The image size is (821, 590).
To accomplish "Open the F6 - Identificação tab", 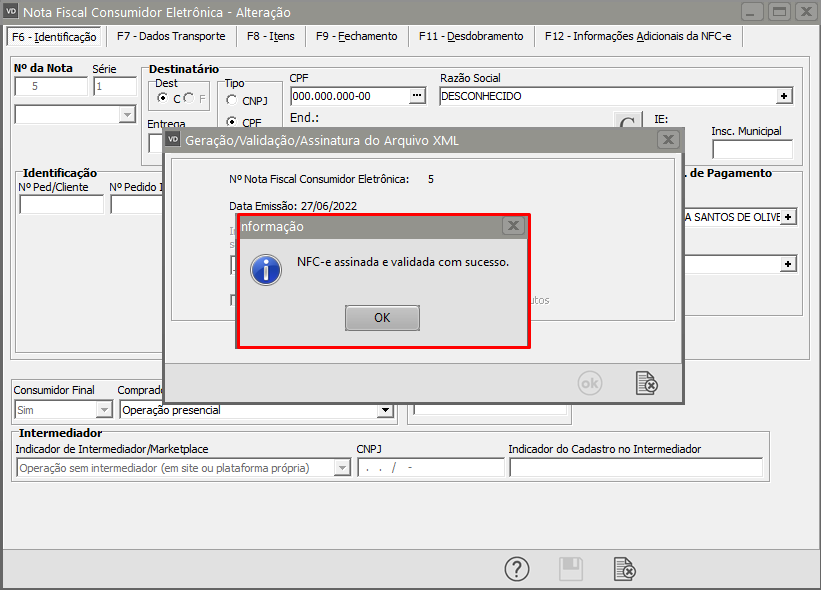I will (x=54, y=37).
